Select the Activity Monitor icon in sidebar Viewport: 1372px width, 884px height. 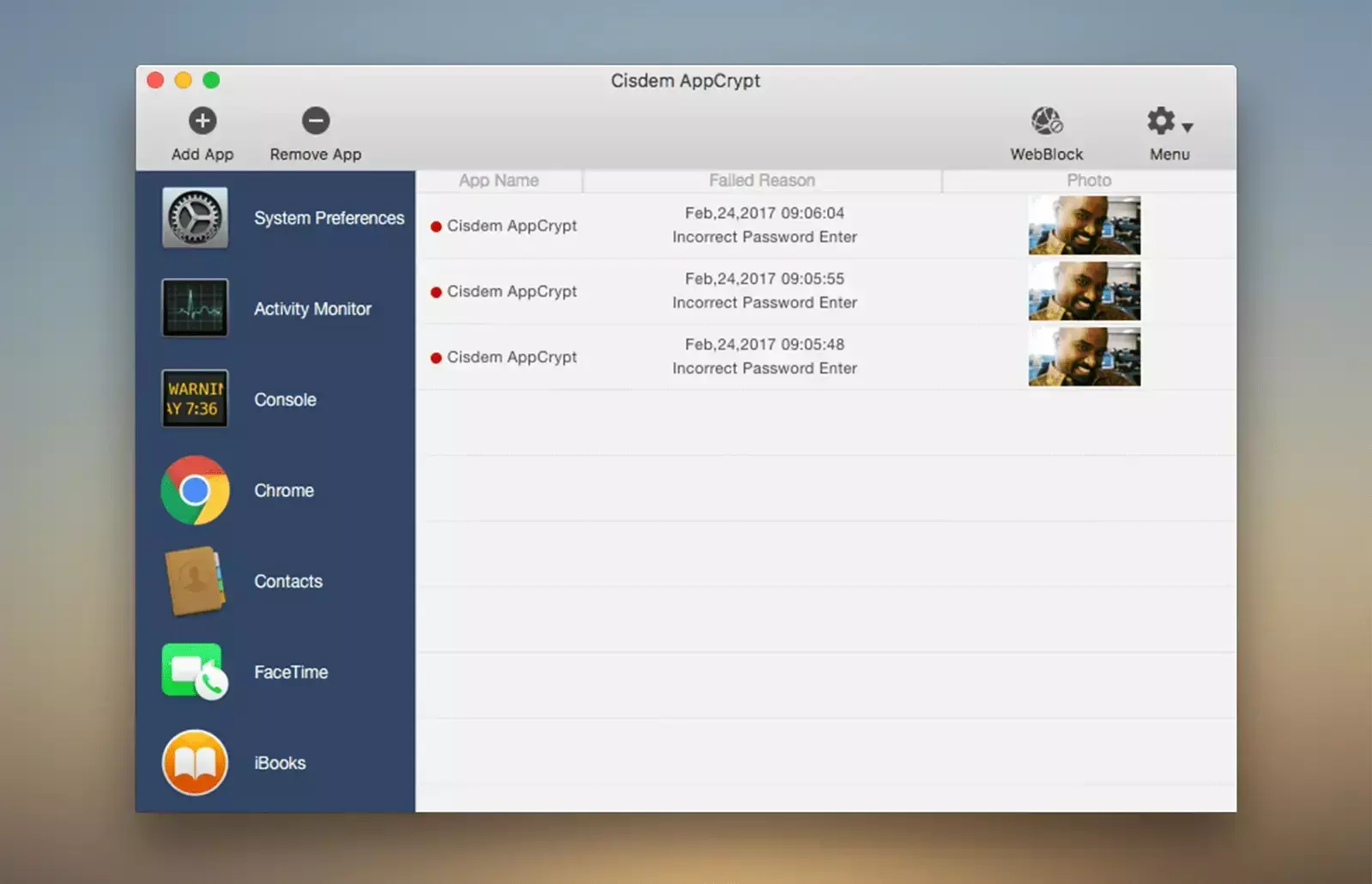click(195, 308)
